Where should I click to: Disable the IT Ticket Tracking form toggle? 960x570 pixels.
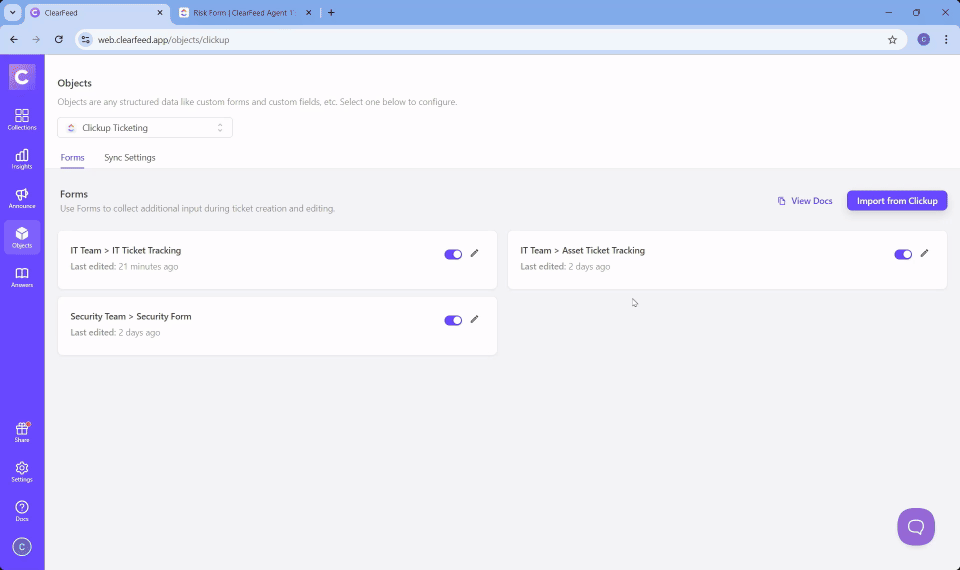coord(453,254)
